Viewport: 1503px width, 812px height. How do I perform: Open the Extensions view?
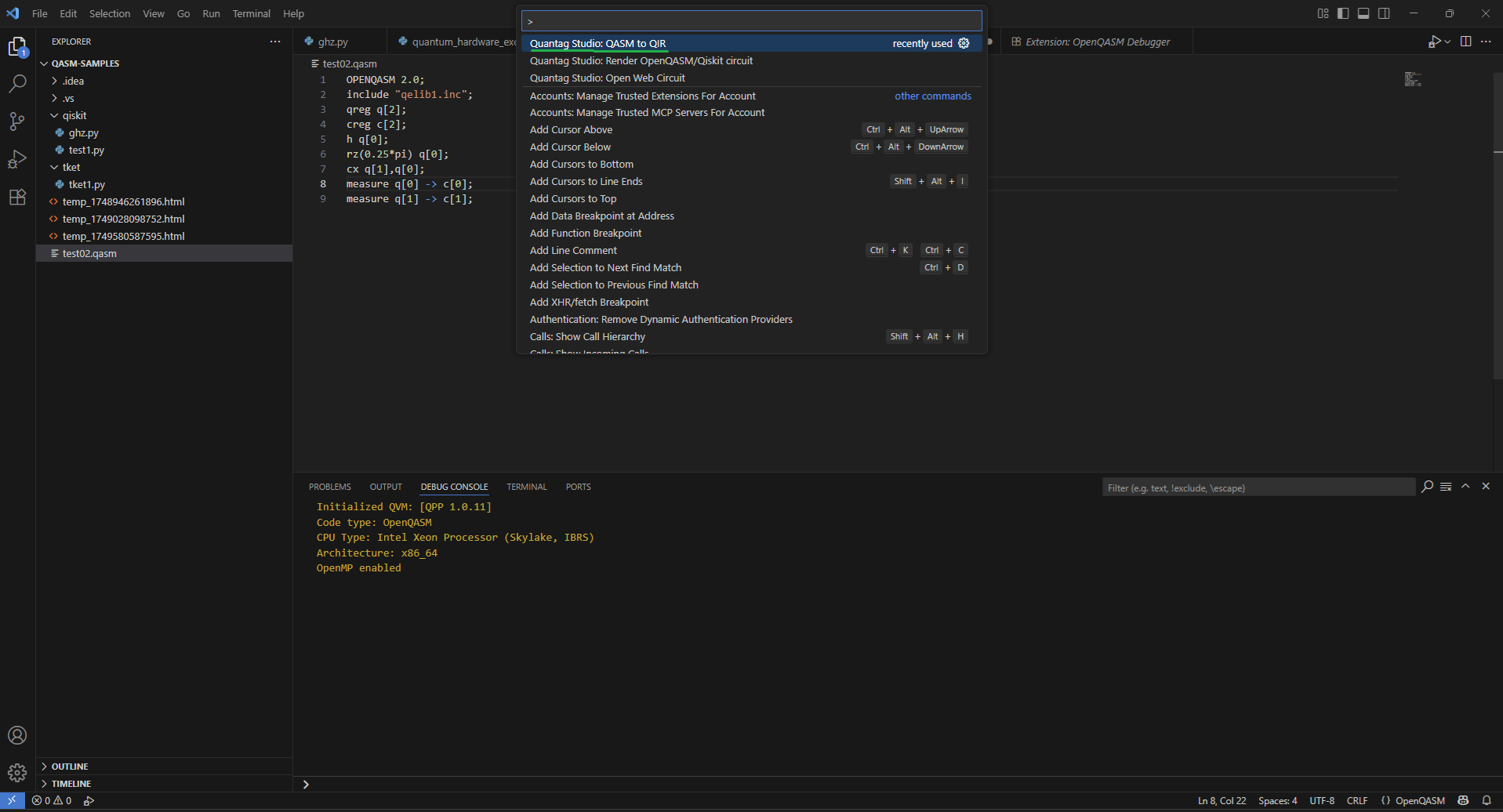pos(17,197)
